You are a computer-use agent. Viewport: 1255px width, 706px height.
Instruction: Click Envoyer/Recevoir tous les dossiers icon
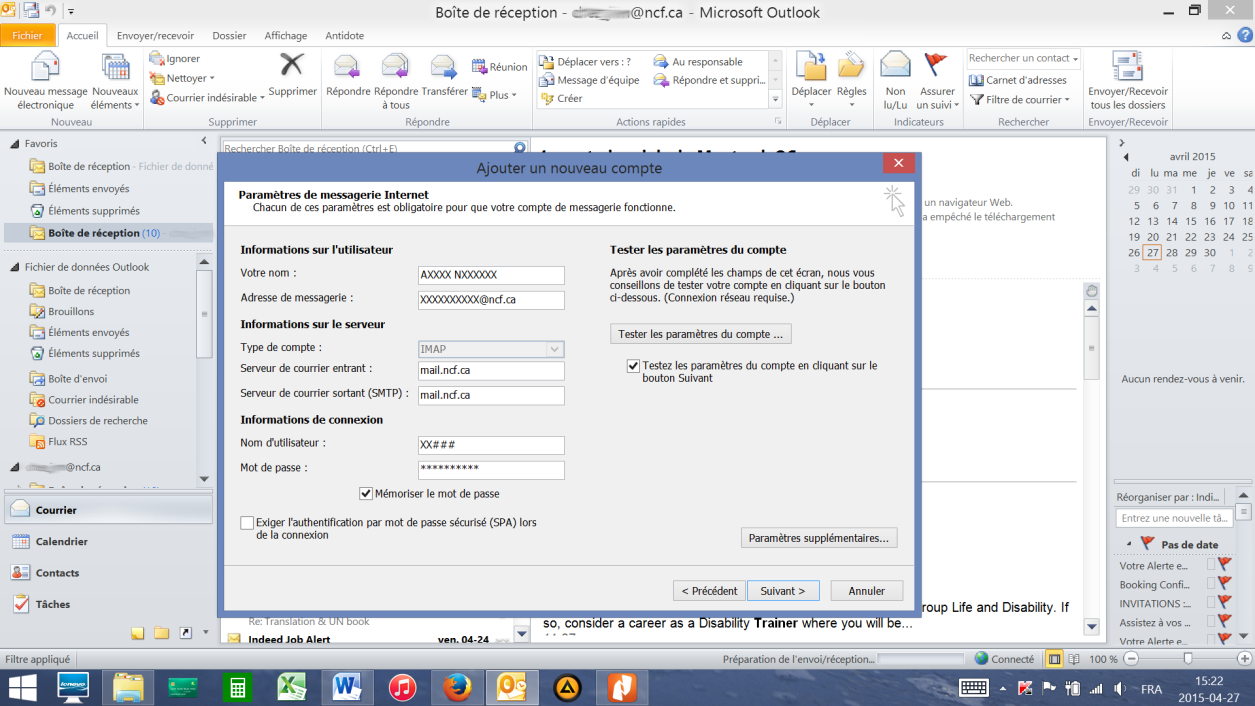1127,67
